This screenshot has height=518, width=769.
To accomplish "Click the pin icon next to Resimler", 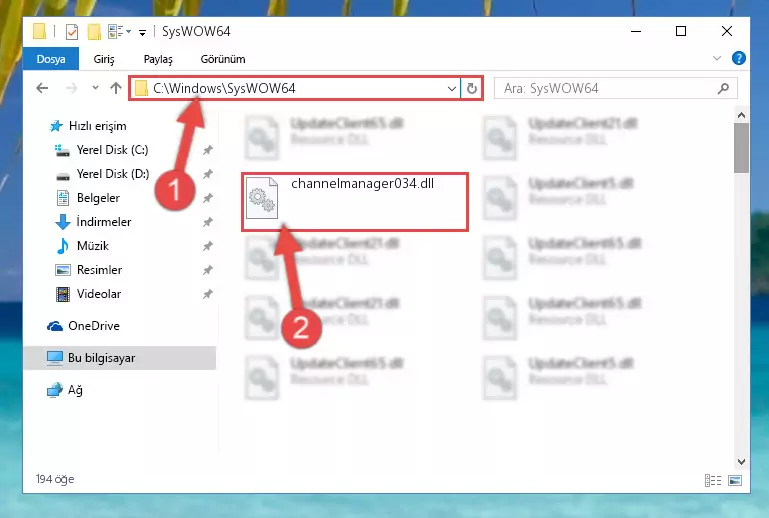I will (x=208, y=270).
